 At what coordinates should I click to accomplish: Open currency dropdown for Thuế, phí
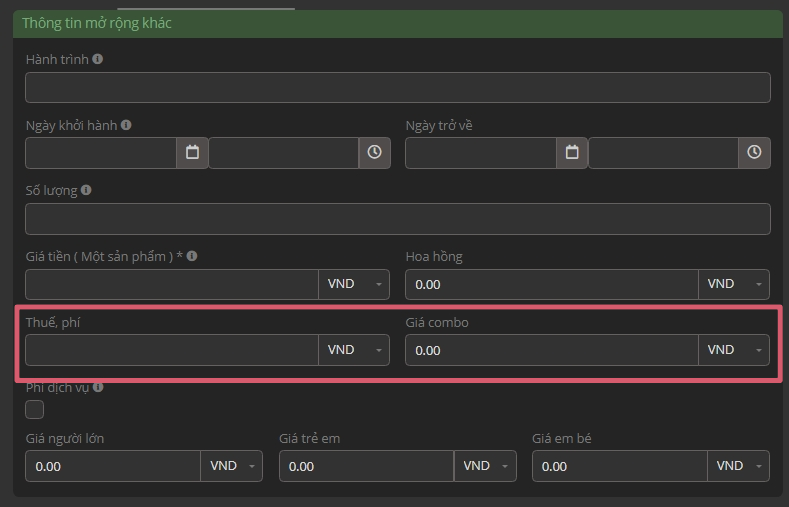(x=354, y=350)
